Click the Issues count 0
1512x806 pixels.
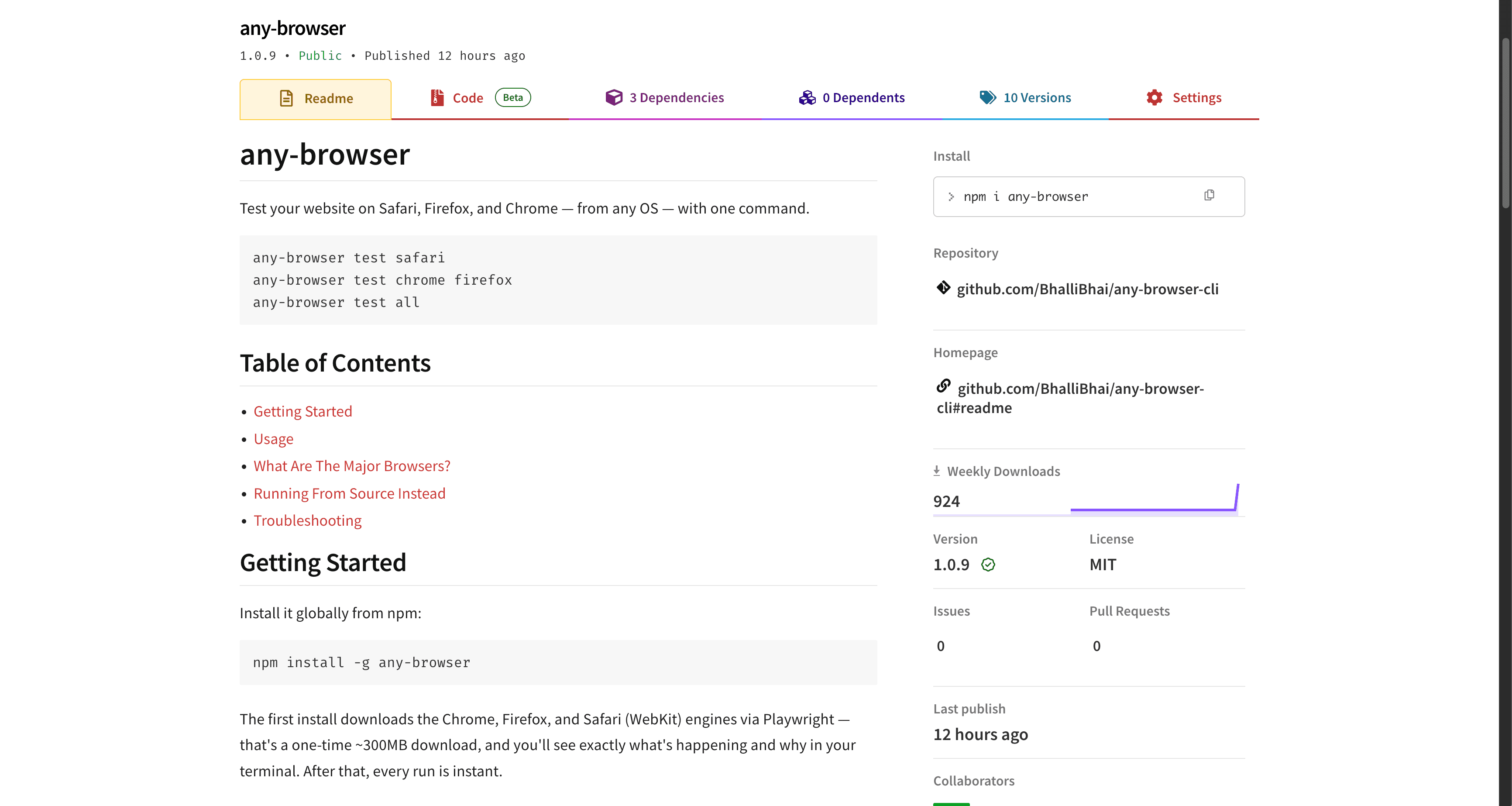[x=940, y=646]
